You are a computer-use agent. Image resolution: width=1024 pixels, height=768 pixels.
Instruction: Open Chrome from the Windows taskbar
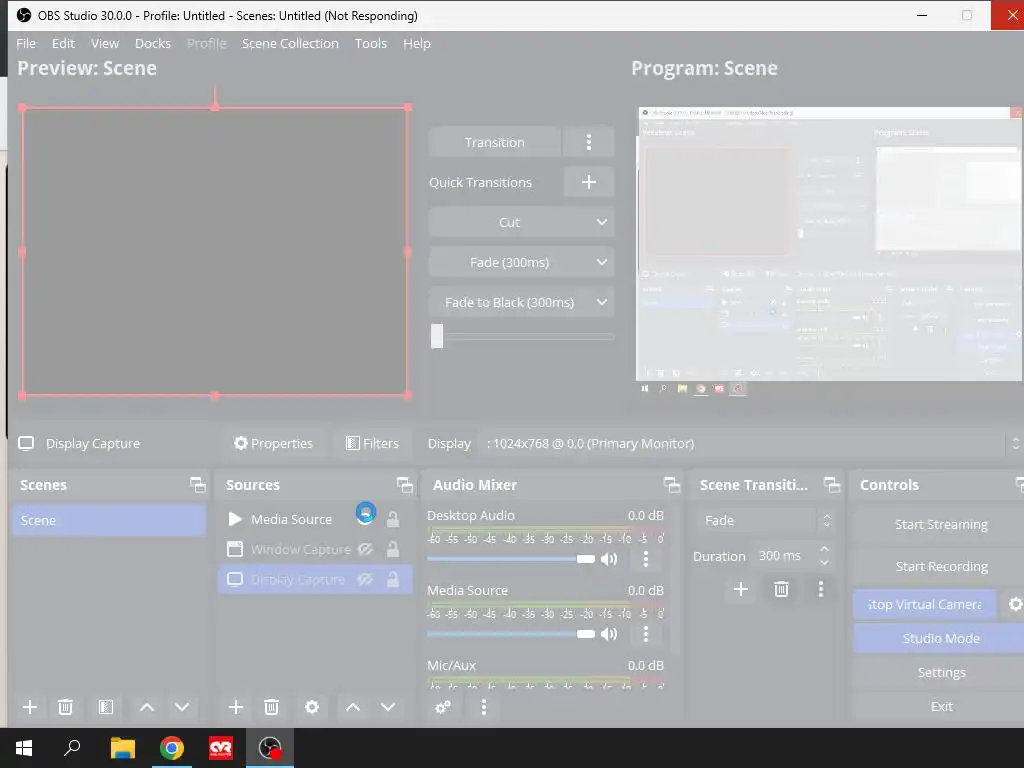[x=172, y=748]
